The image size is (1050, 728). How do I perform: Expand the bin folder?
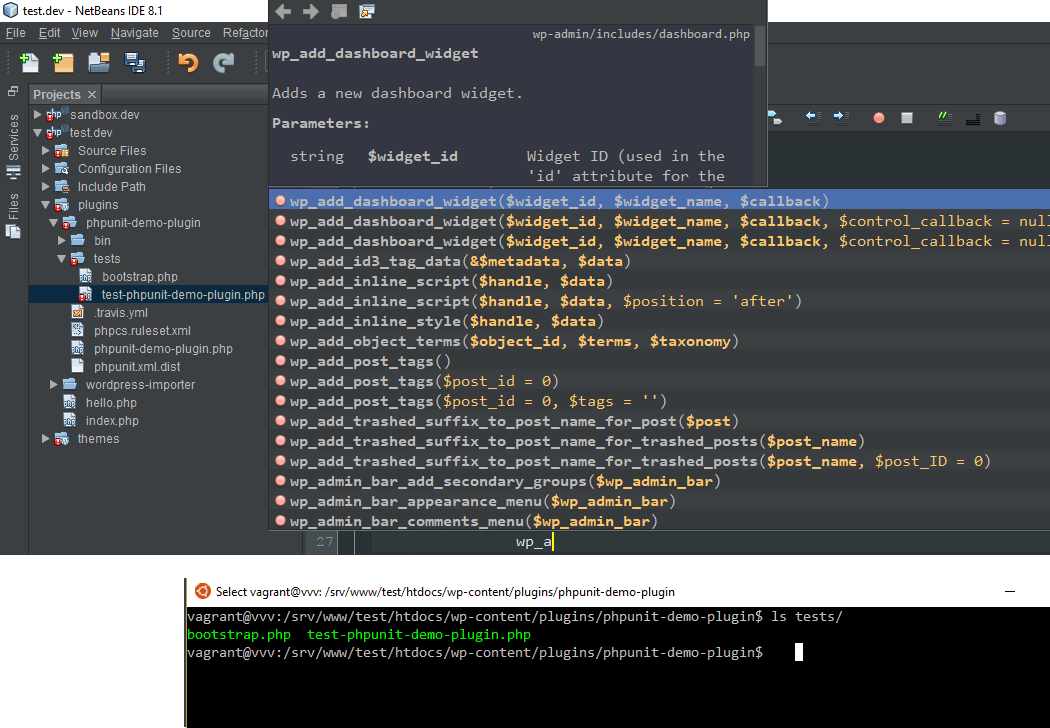coord(62,240)
